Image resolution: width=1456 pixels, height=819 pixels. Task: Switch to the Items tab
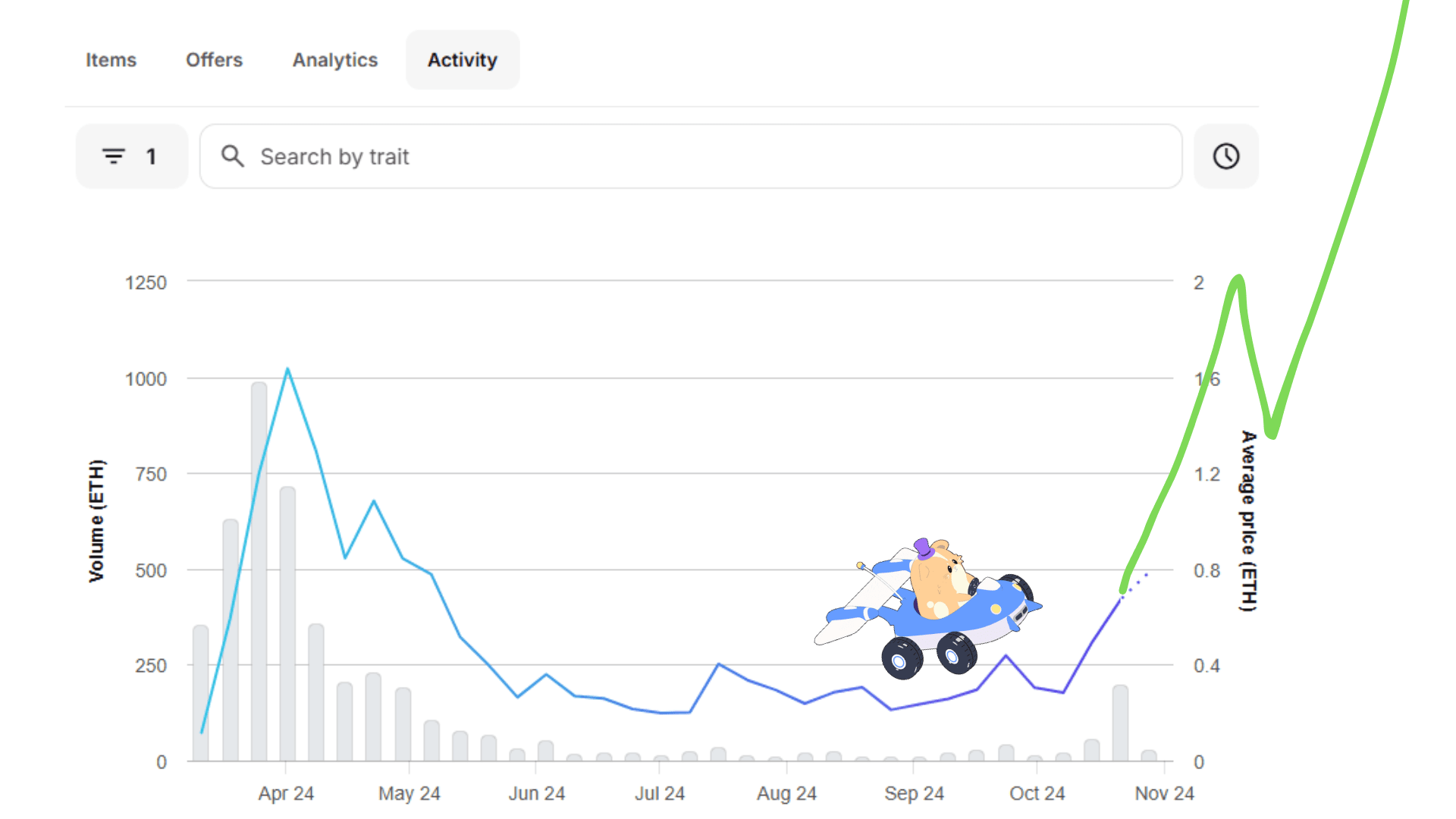[111, 60]
